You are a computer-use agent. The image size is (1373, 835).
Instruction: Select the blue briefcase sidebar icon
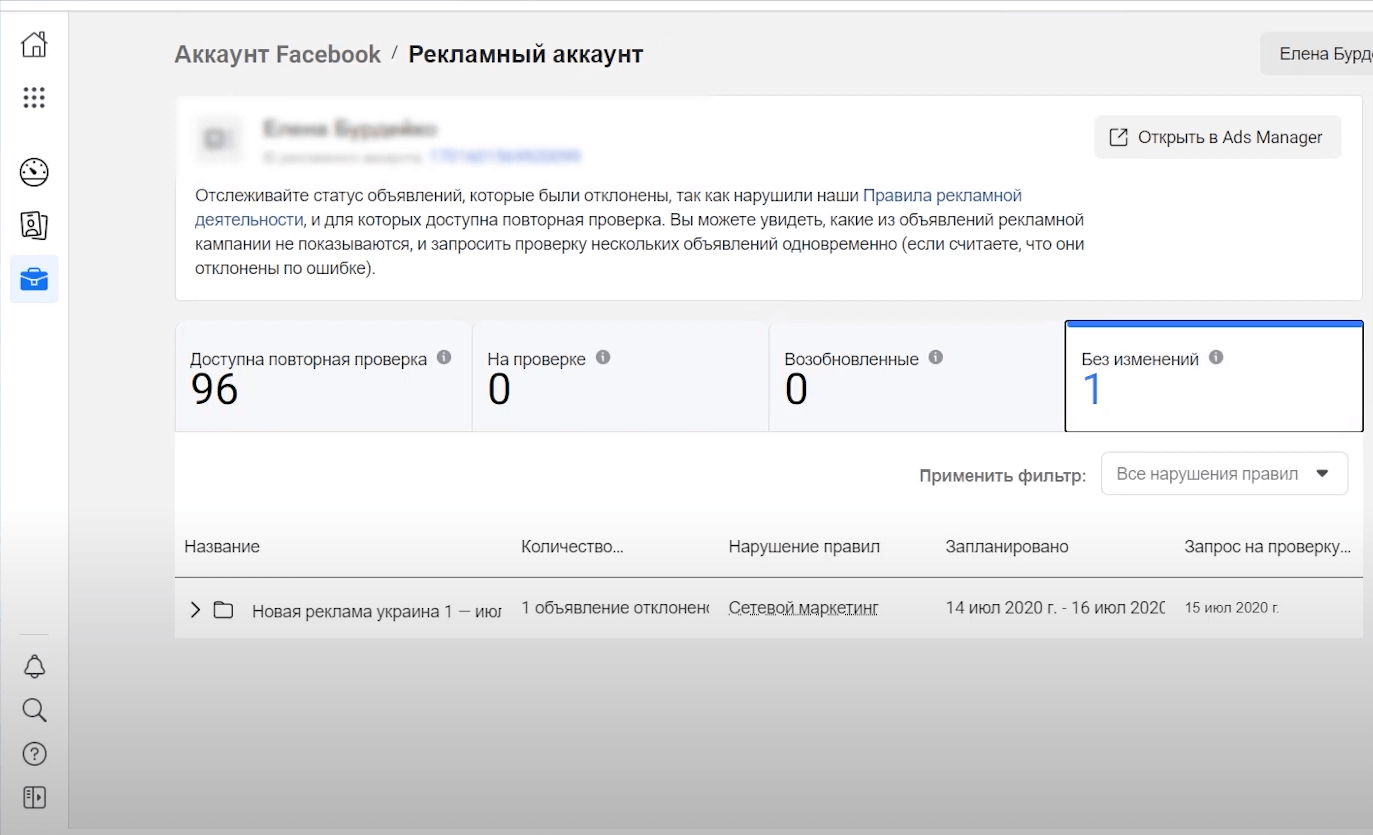coord(34,279)
